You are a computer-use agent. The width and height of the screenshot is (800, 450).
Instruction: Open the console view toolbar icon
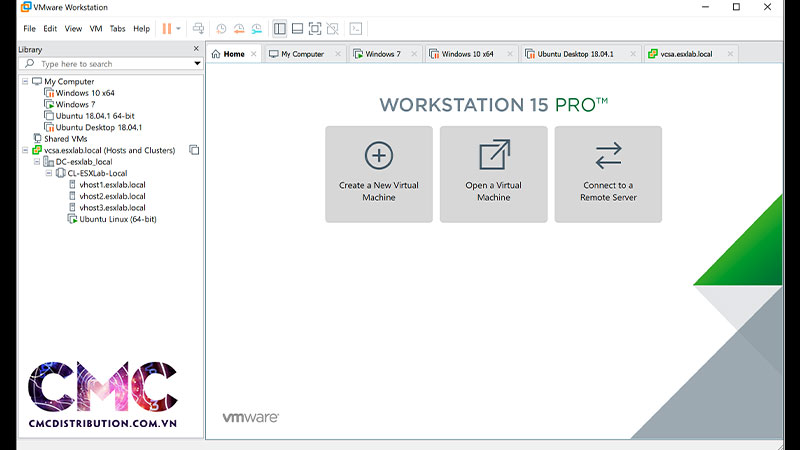coord(356,29)
